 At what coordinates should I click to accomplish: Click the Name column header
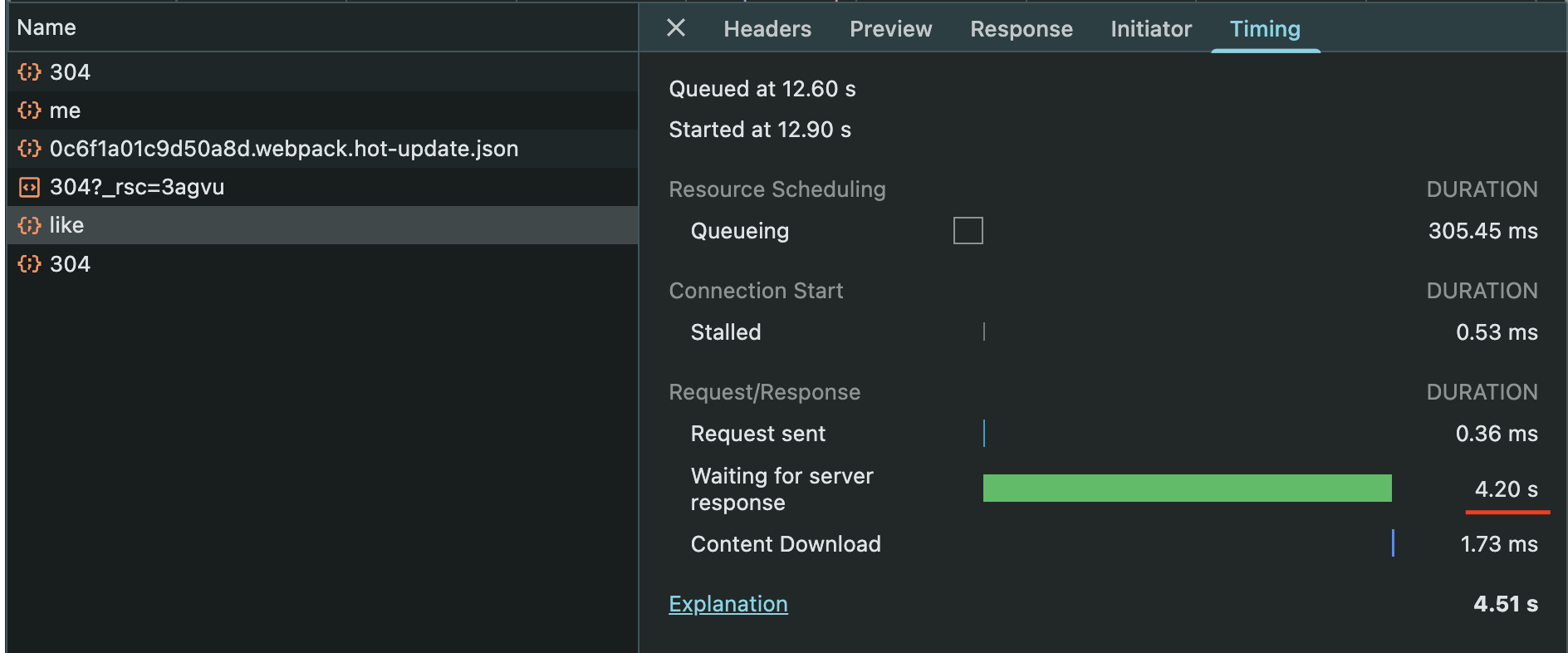point(47,27)
